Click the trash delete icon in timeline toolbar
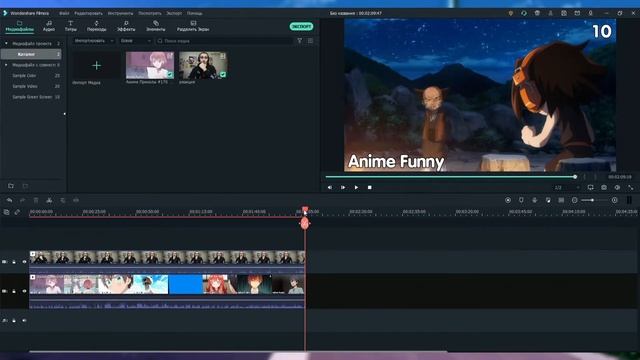The height and width of the screenshot is (360, 640). point(36,200)
